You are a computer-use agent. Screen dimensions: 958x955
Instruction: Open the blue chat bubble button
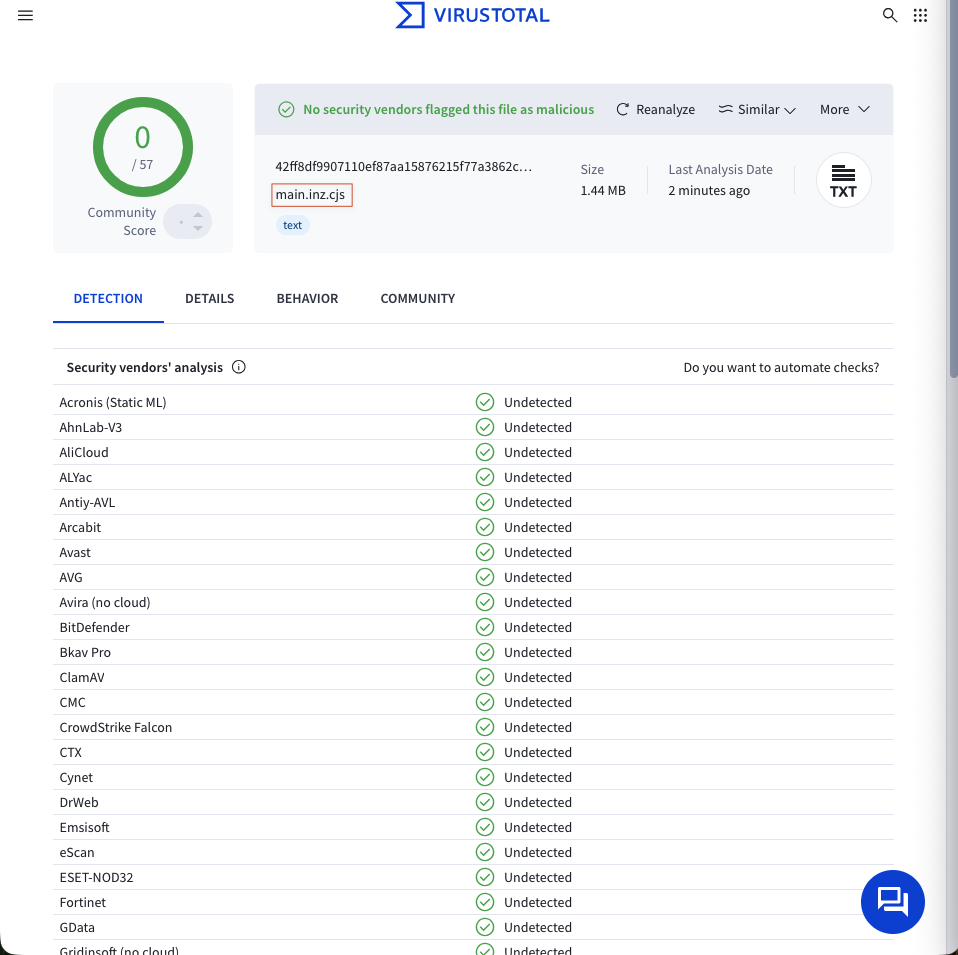point(892,901)
